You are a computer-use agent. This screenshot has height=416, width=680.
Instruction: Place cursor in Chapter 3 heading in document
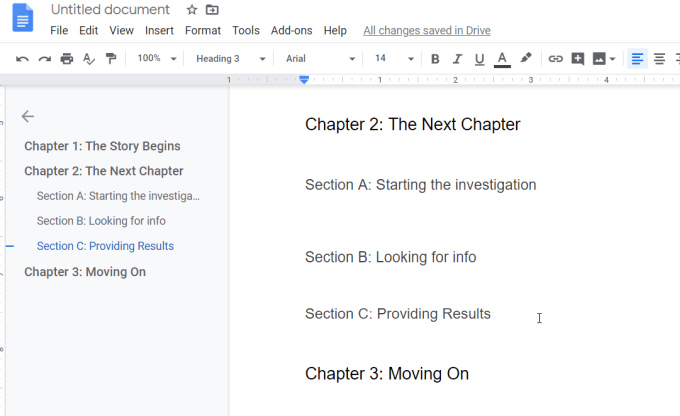pyautogui.click(x=387, y=373)
